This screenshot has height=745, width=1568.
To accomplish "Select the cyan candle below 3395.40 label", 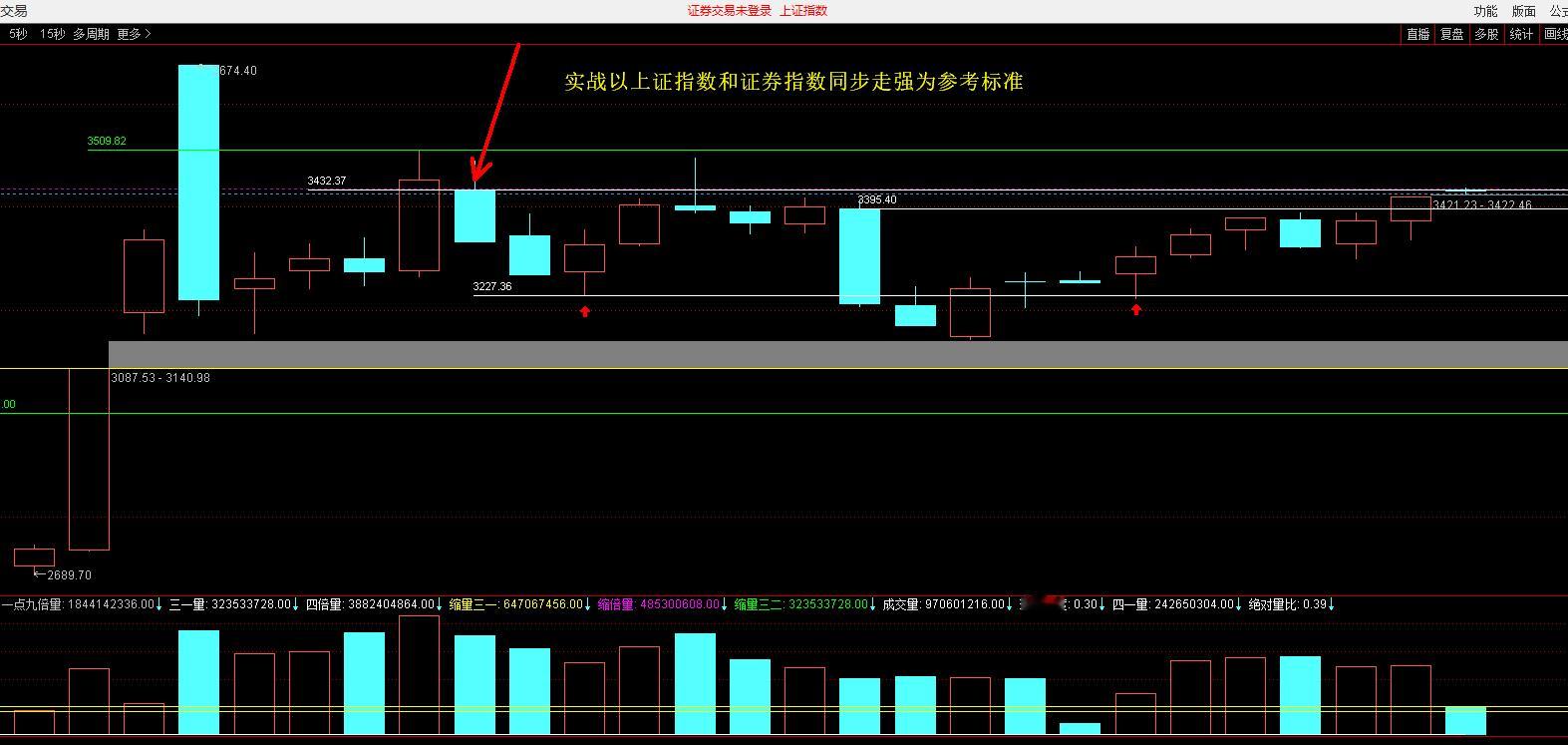I will tap(859, 256).
